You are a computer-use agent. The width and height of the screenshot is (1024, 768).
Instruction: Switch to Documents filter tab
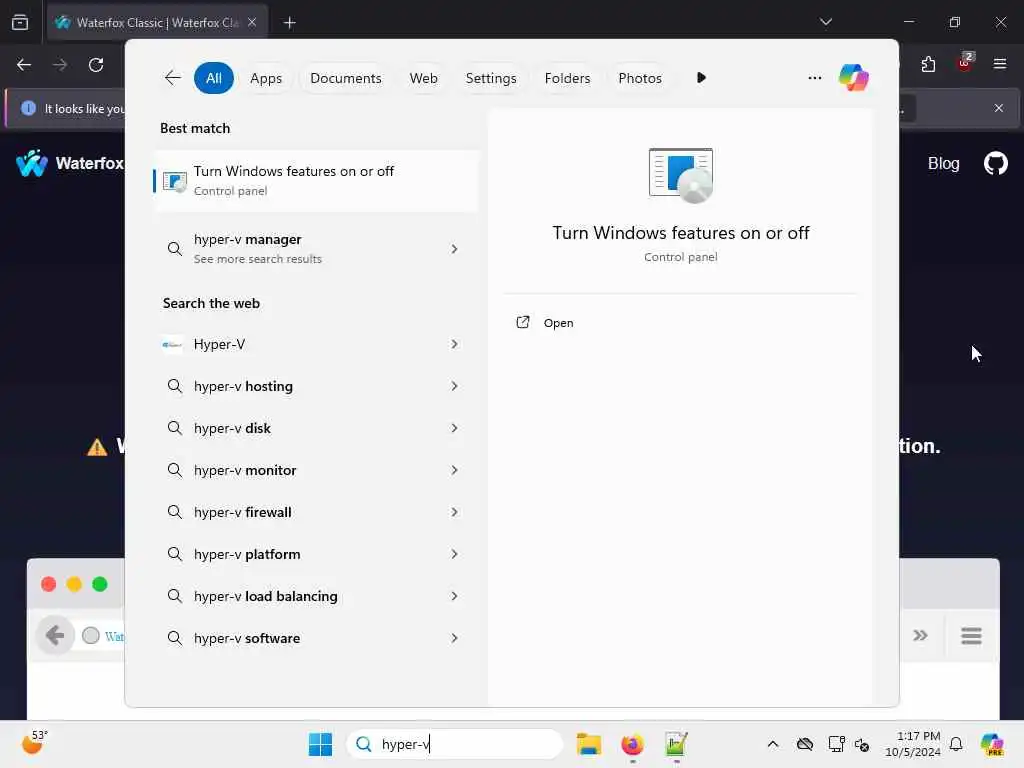[345, 78]
